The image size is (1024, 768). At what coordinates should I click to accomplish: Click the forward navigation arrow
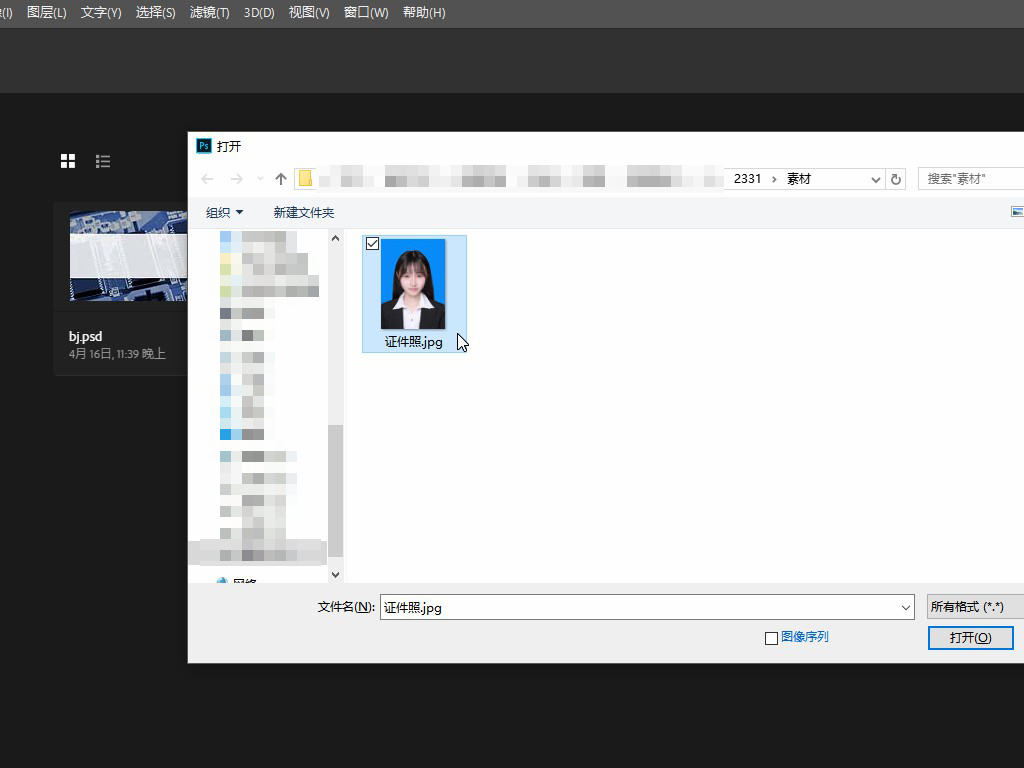[x=236, y=179]
